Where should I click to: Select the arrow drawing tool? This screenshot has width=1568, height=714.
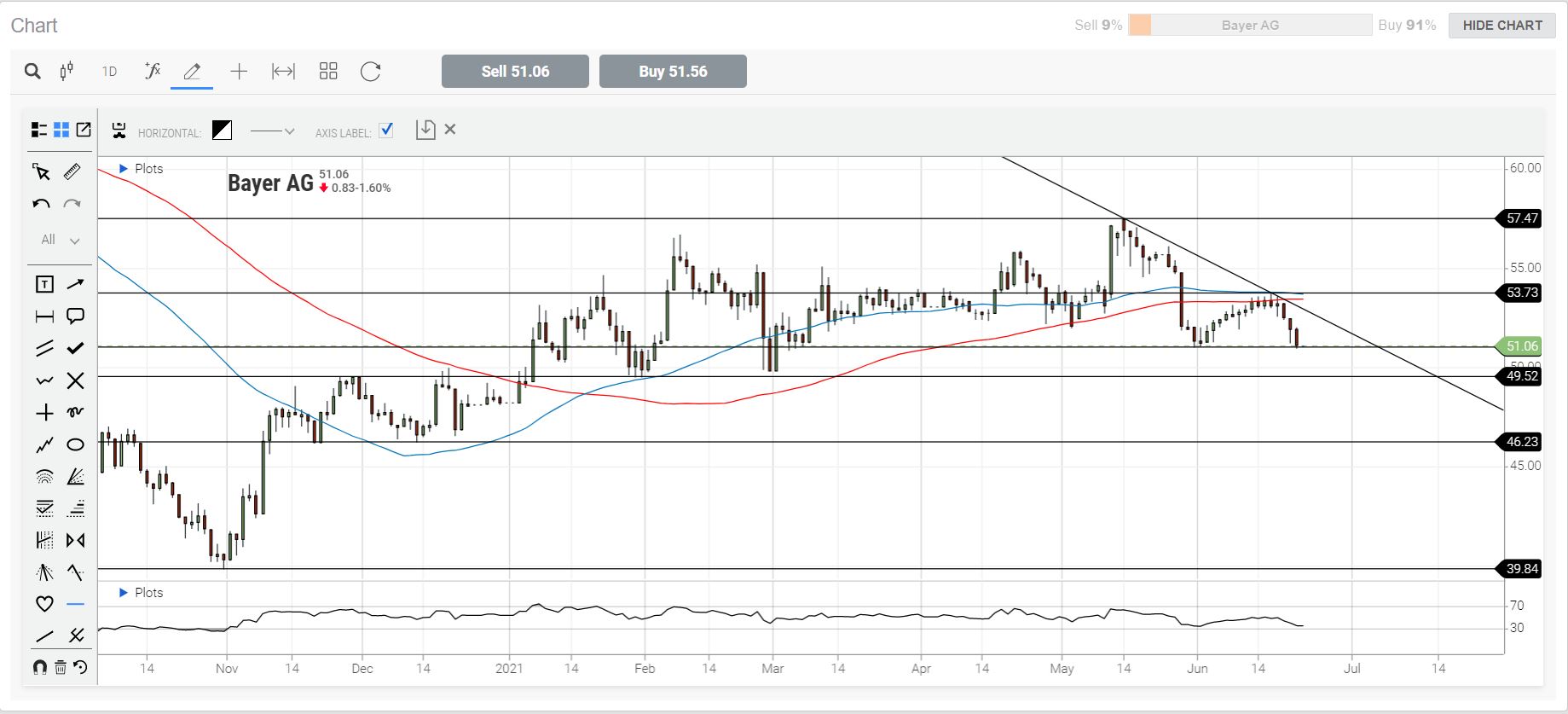coord(76,284)
